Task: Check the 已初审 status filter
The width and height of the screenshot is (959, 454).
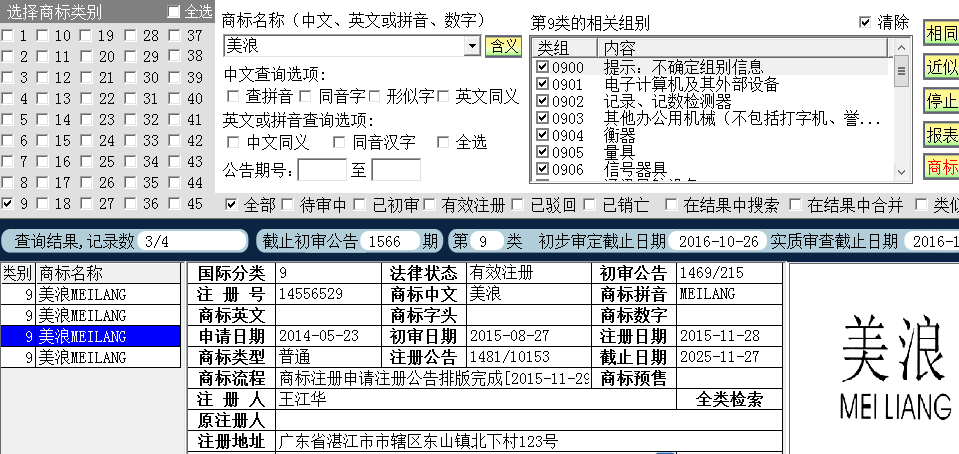Action: [359, 204]
